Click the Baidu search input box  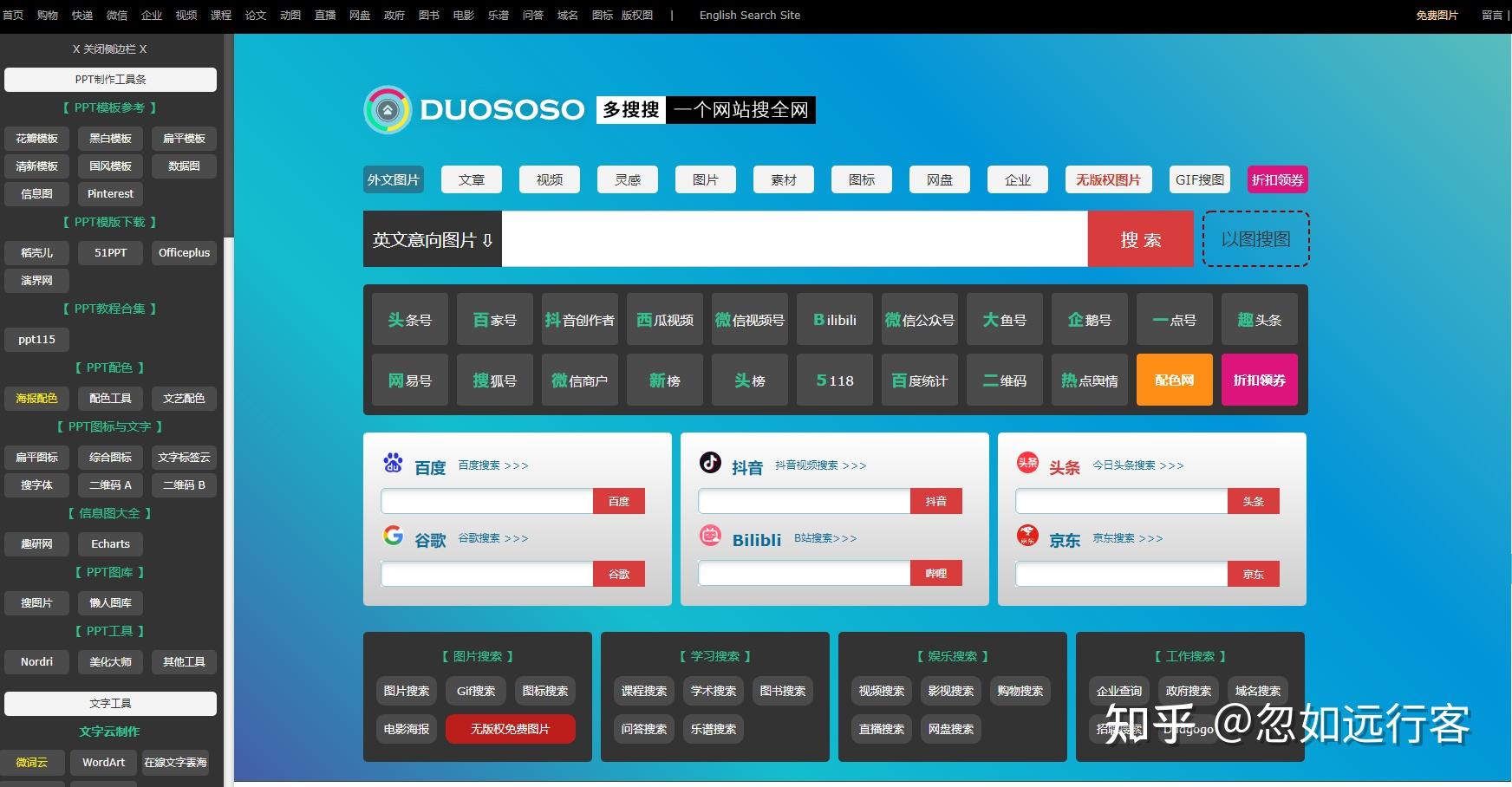point(487,501)
